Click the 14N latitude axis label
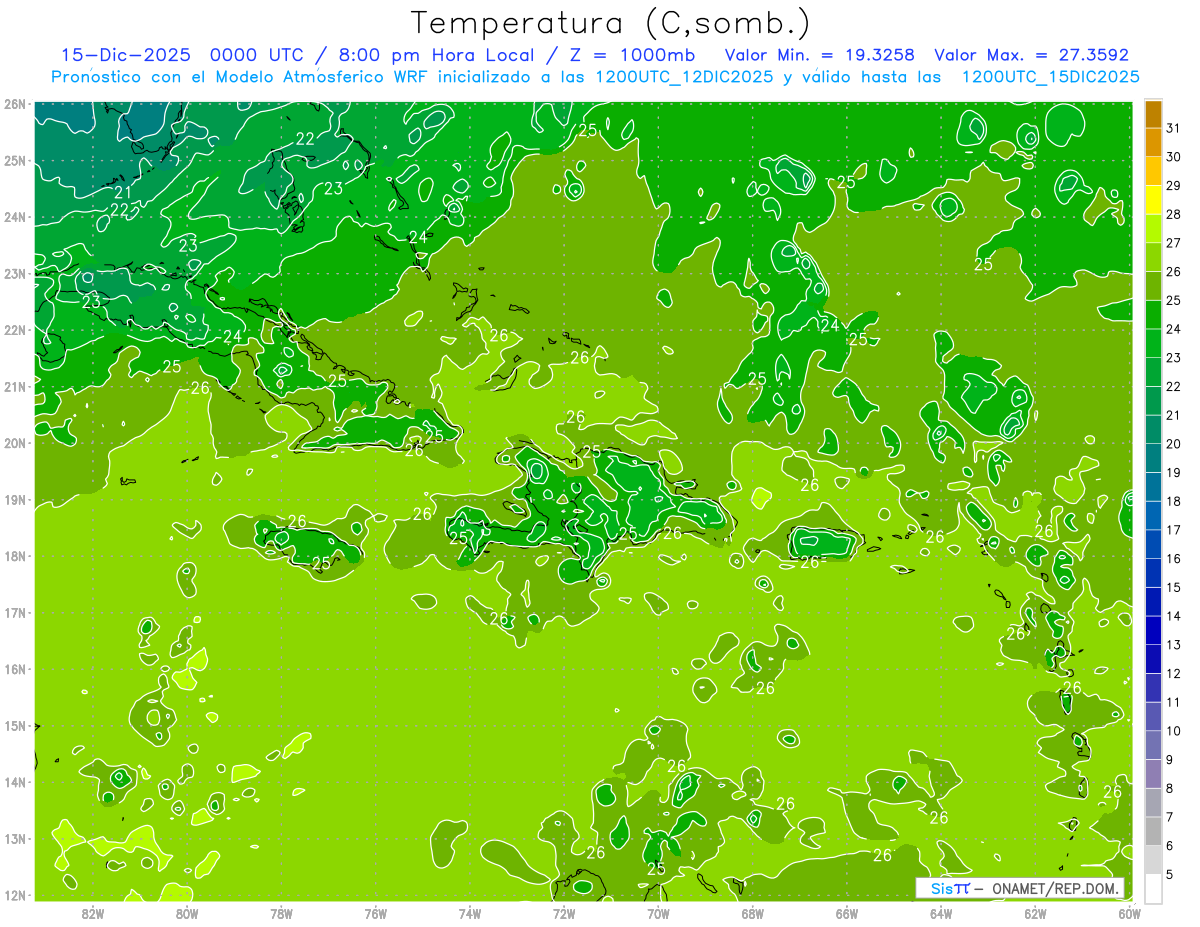Viewport: 1200px width, 927px height. [x=14, y=782]
